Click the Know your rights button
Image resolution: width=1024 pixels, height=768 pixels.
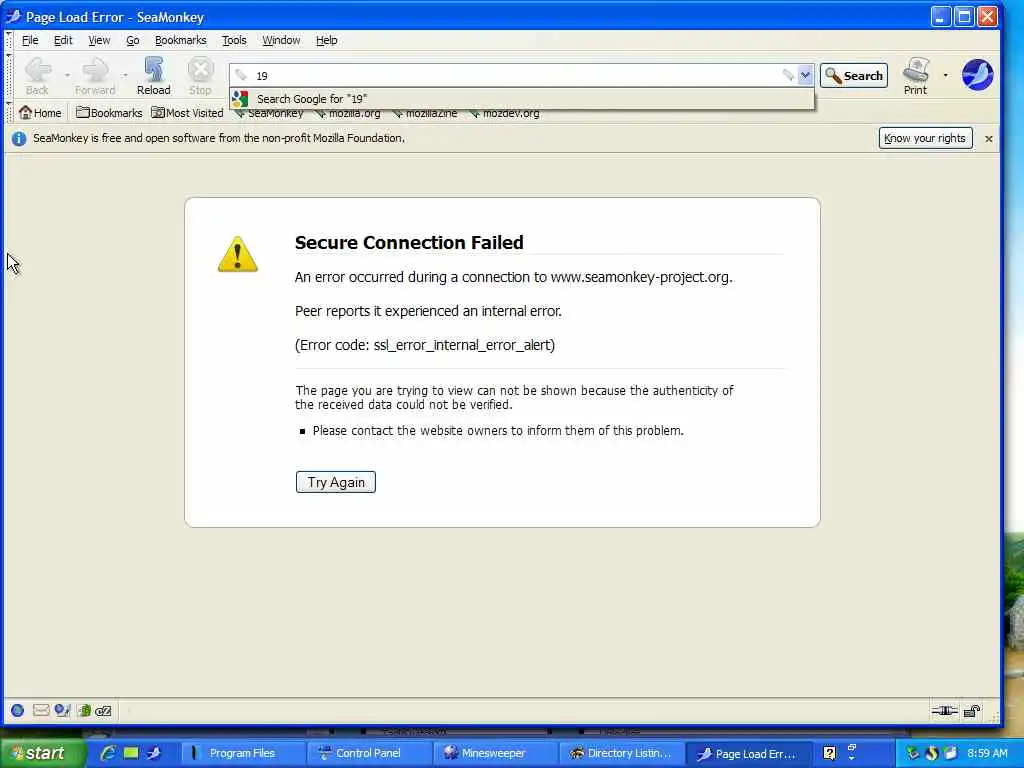click(925, 138)
